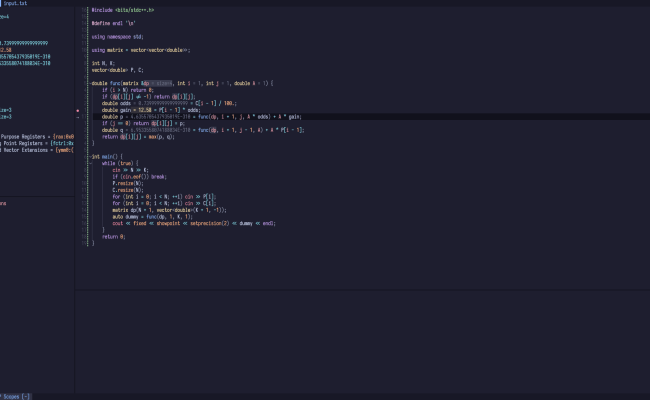Collapse the fold at 'double func'
Screen dimensions: 650x400
[x=90, y=83]
